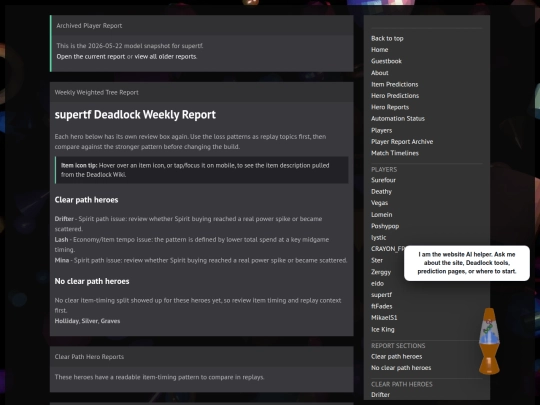
Task: Click Drifter in clear path heroes summary
Action: (64, 219)
